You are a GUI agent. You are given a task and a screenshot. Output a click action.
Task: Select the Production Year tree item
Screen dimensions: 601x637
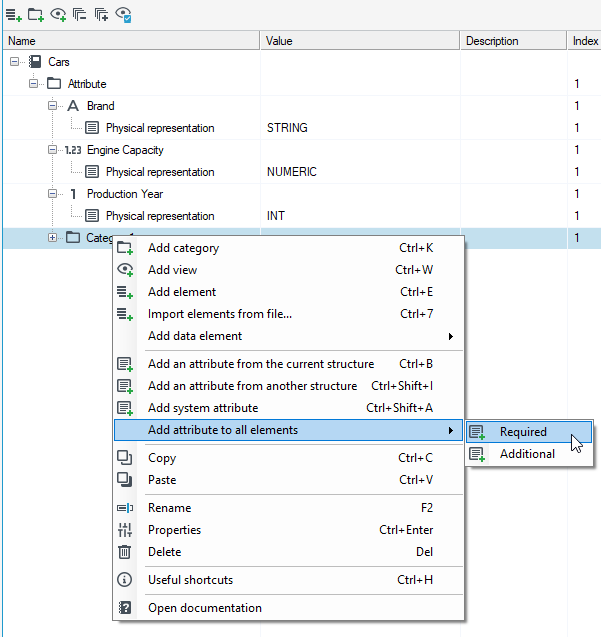pyautogui.click(x=125, y=194)
